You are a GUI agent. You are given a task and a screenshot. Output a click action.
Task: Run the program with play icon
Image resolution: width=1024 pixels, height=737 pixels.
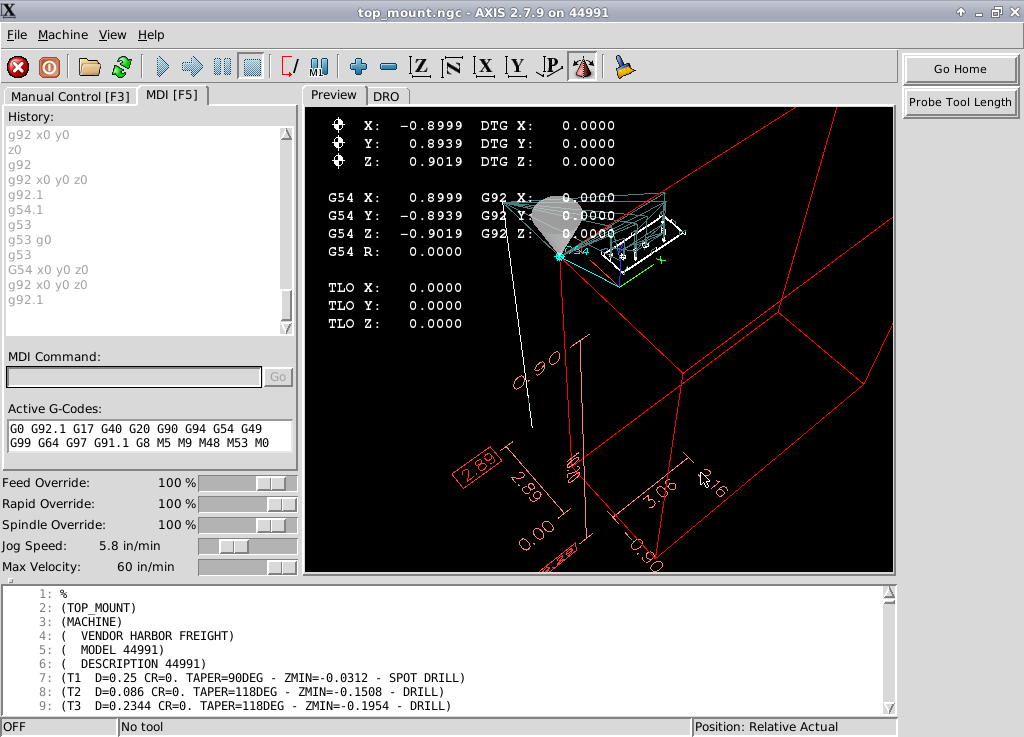[163, 67]
